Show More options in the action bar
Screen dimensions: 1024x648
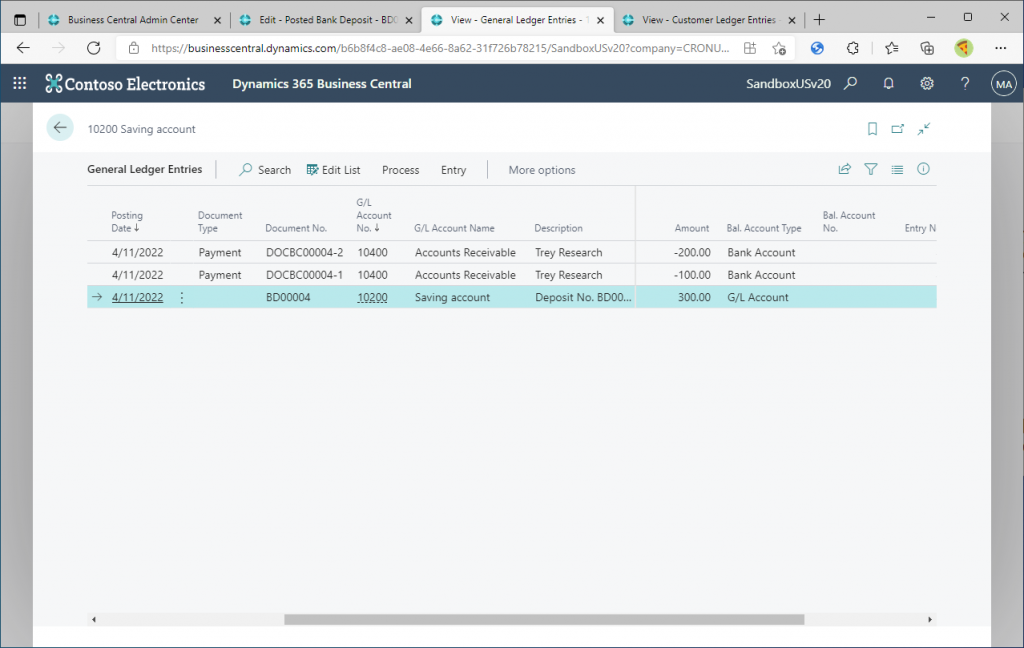click(542, 170)
